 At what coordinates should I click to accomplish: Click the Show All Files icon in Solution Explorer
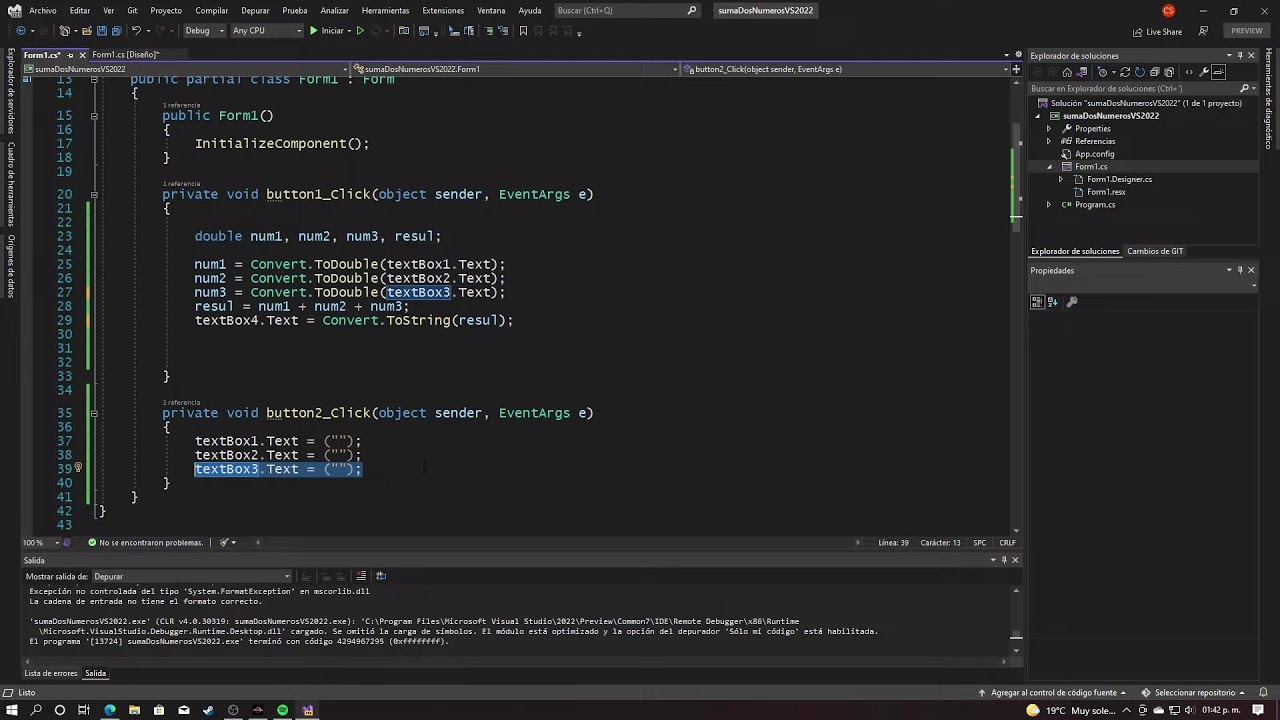1169,72
